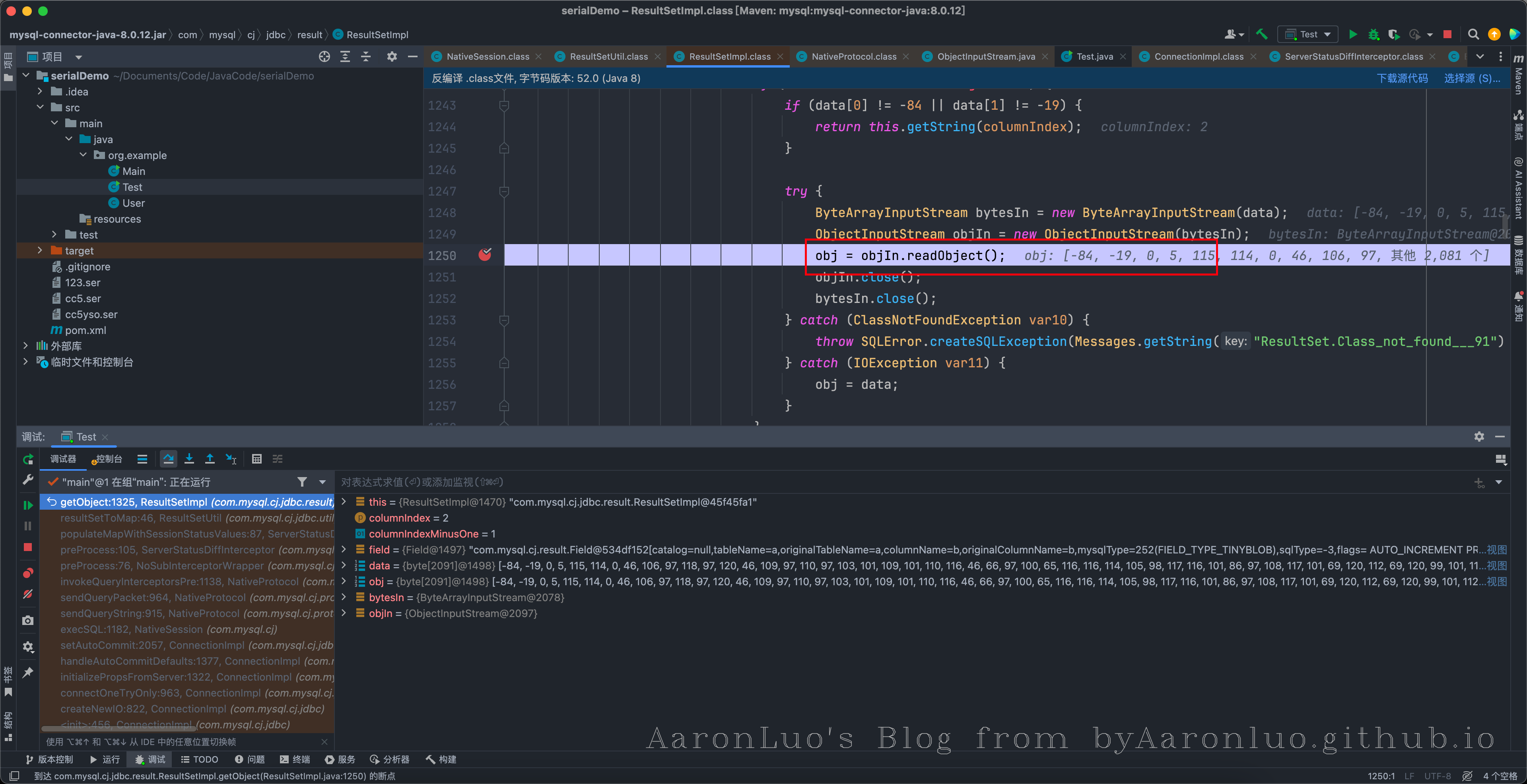Open the Evaluate Expression calculator icon
The image size is (1527, 784).
click(256, 459)
